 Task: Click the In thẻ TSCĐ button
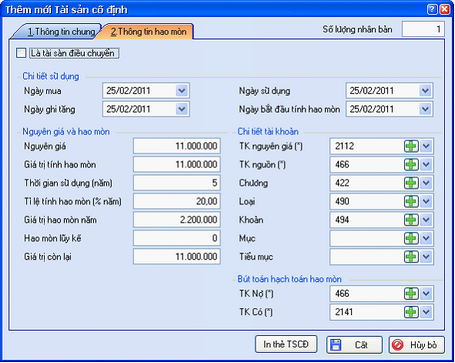pyautogui.click(x=286, y=344)
